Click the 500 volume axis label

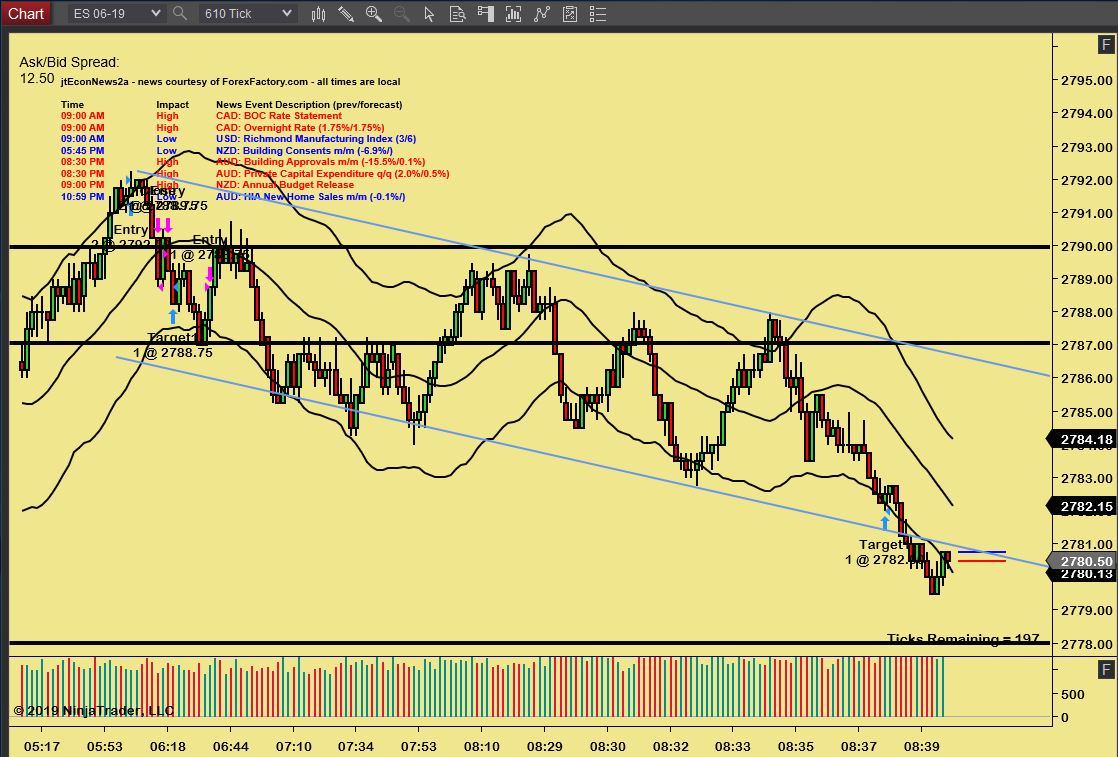[x=1072, y=694]
